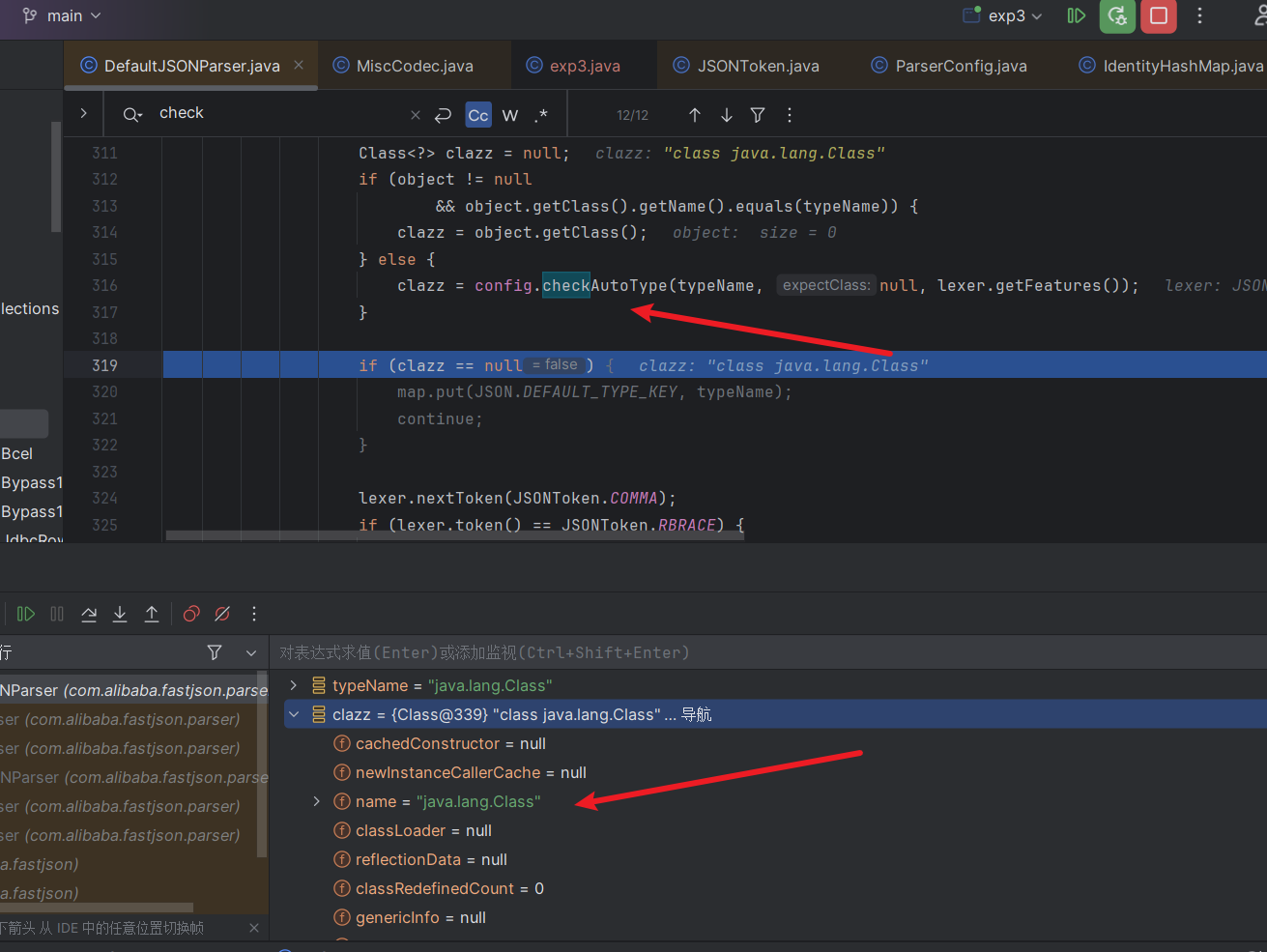1267x952 pixels.
Task: Toggle Regex (.*) search option
Action: click(x=542, y=115)
